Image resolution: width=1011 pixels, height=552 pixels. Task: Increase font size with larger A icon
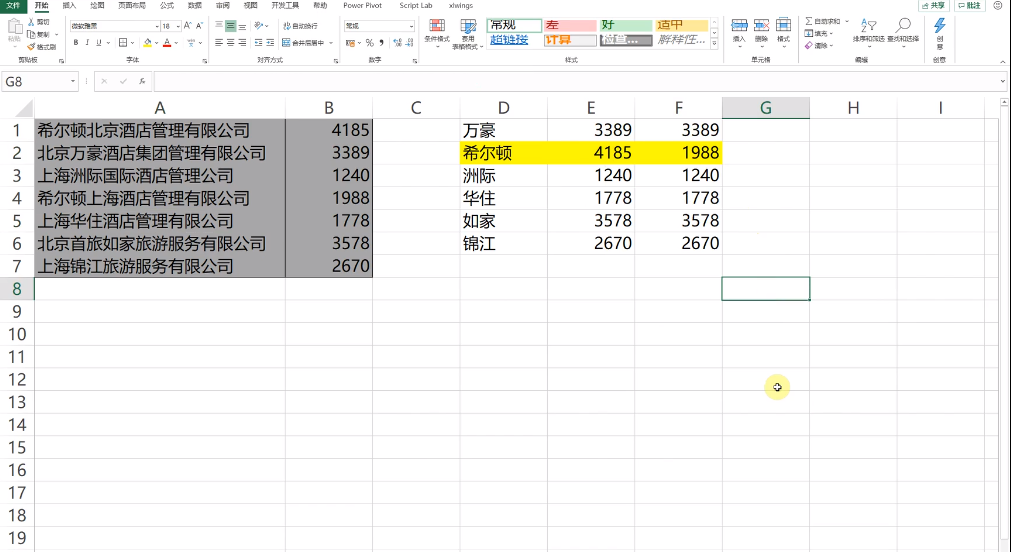click(x=188, y=26)
